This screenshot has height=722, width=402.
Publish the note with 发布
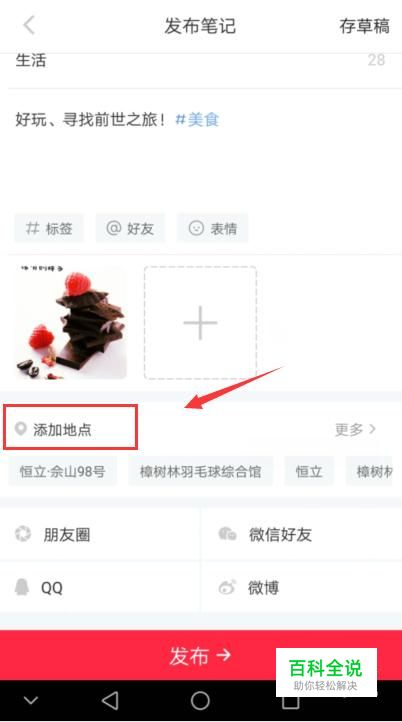coord(201,655)
